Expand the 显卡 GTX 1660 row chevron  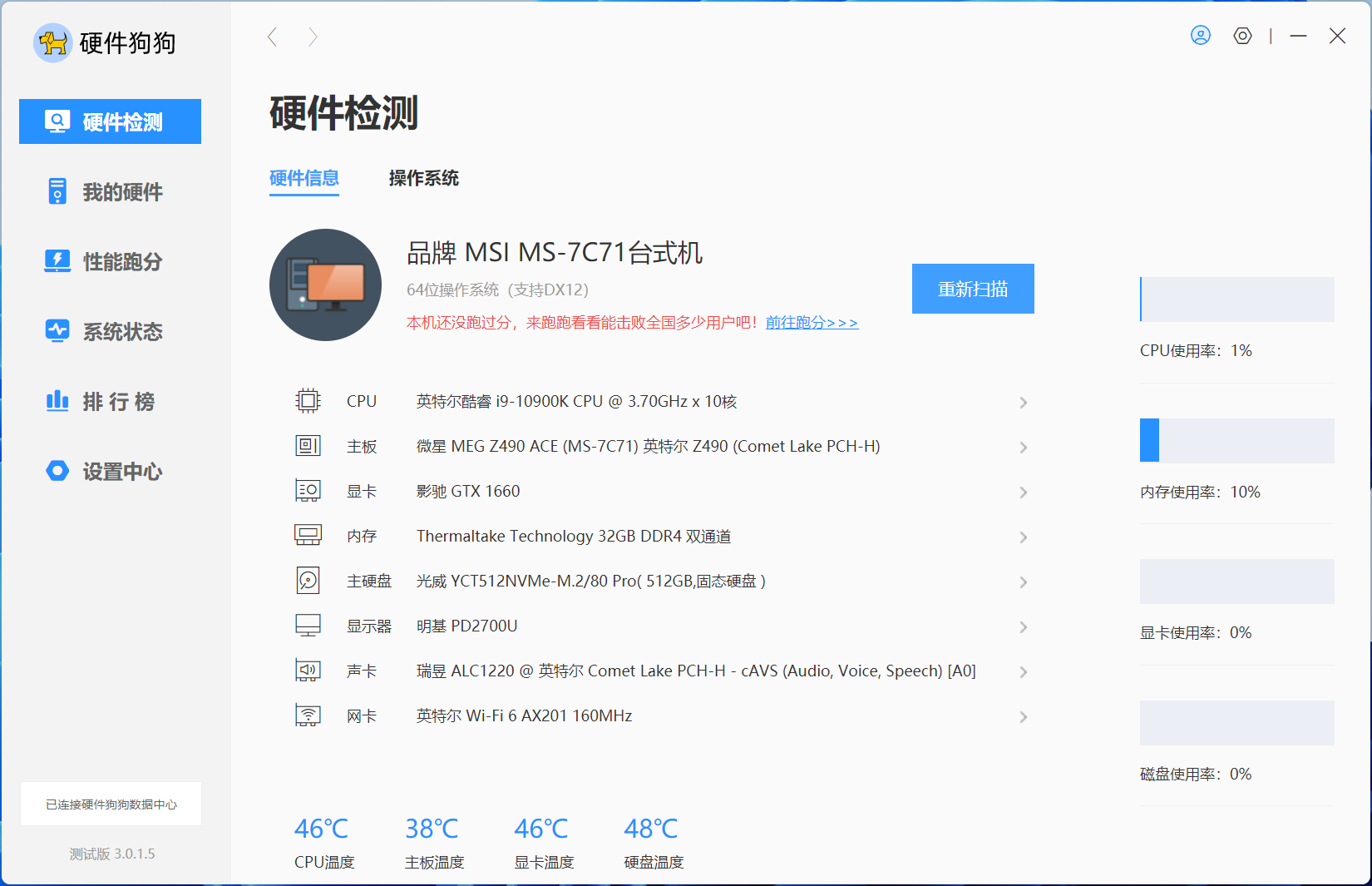[x=1024, y=492]
